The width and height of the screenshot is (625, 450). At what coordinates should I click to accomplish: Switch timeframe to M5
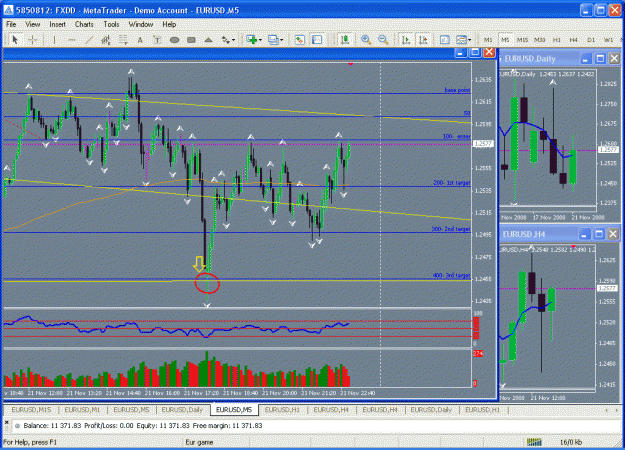(x=505, y=40)
